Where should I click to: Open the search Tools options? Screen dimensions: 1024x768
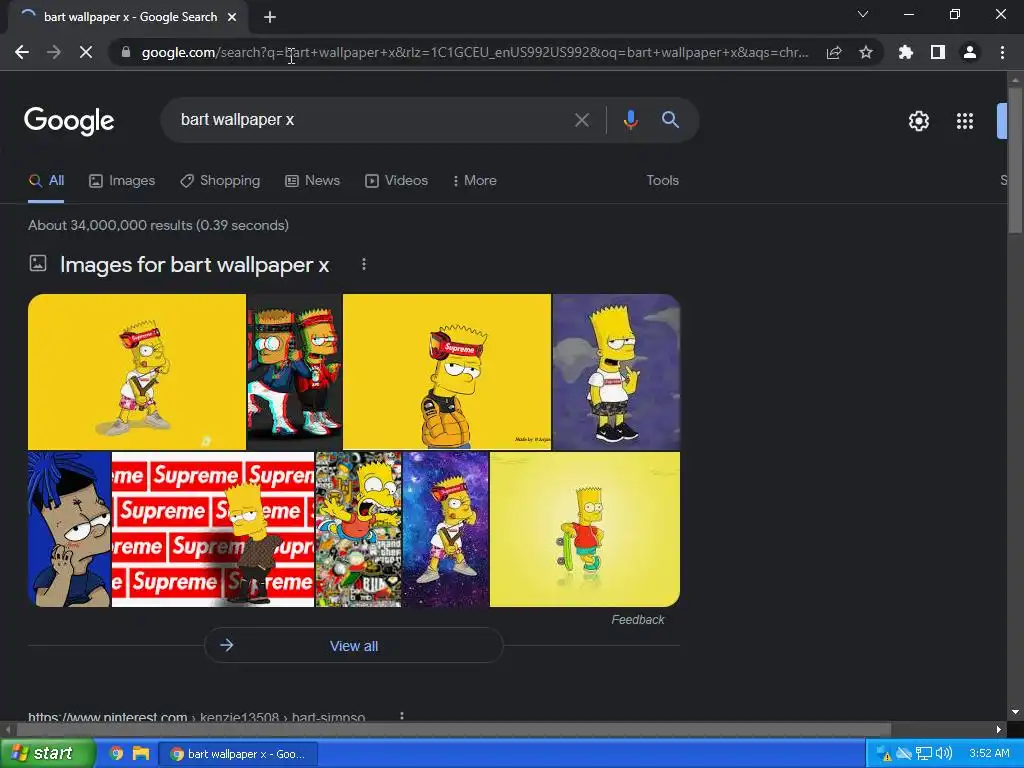click(662, 181)
